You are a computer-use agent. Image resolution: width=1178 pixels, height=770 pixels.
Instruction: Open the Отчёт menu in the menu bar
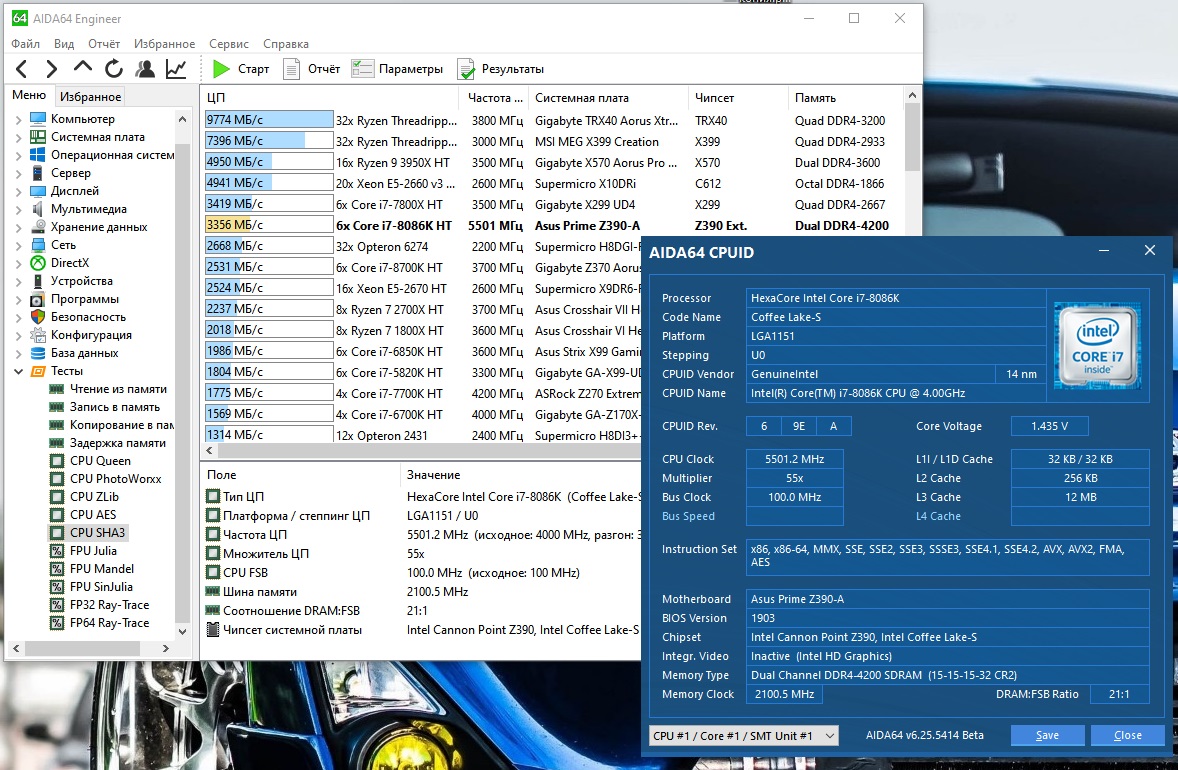104,44
